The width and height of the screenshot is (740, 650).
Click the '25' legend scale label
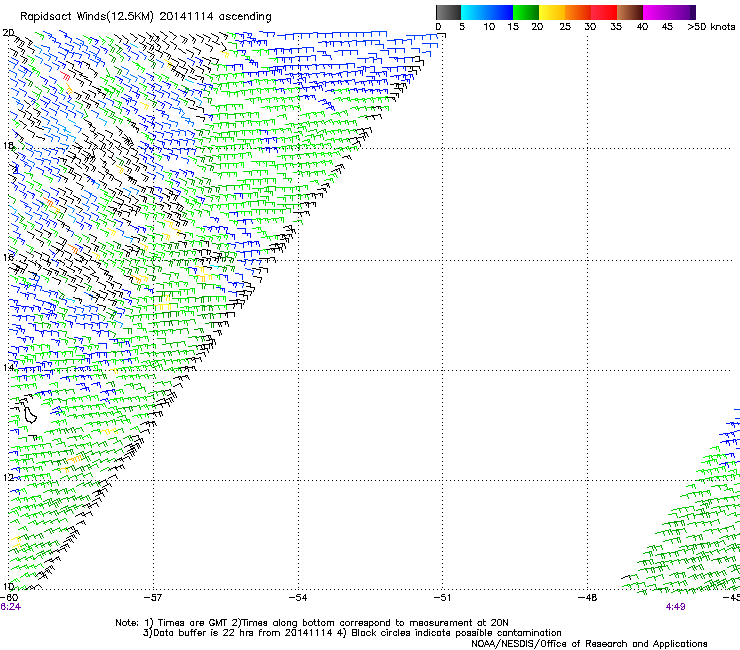[565, 26]
